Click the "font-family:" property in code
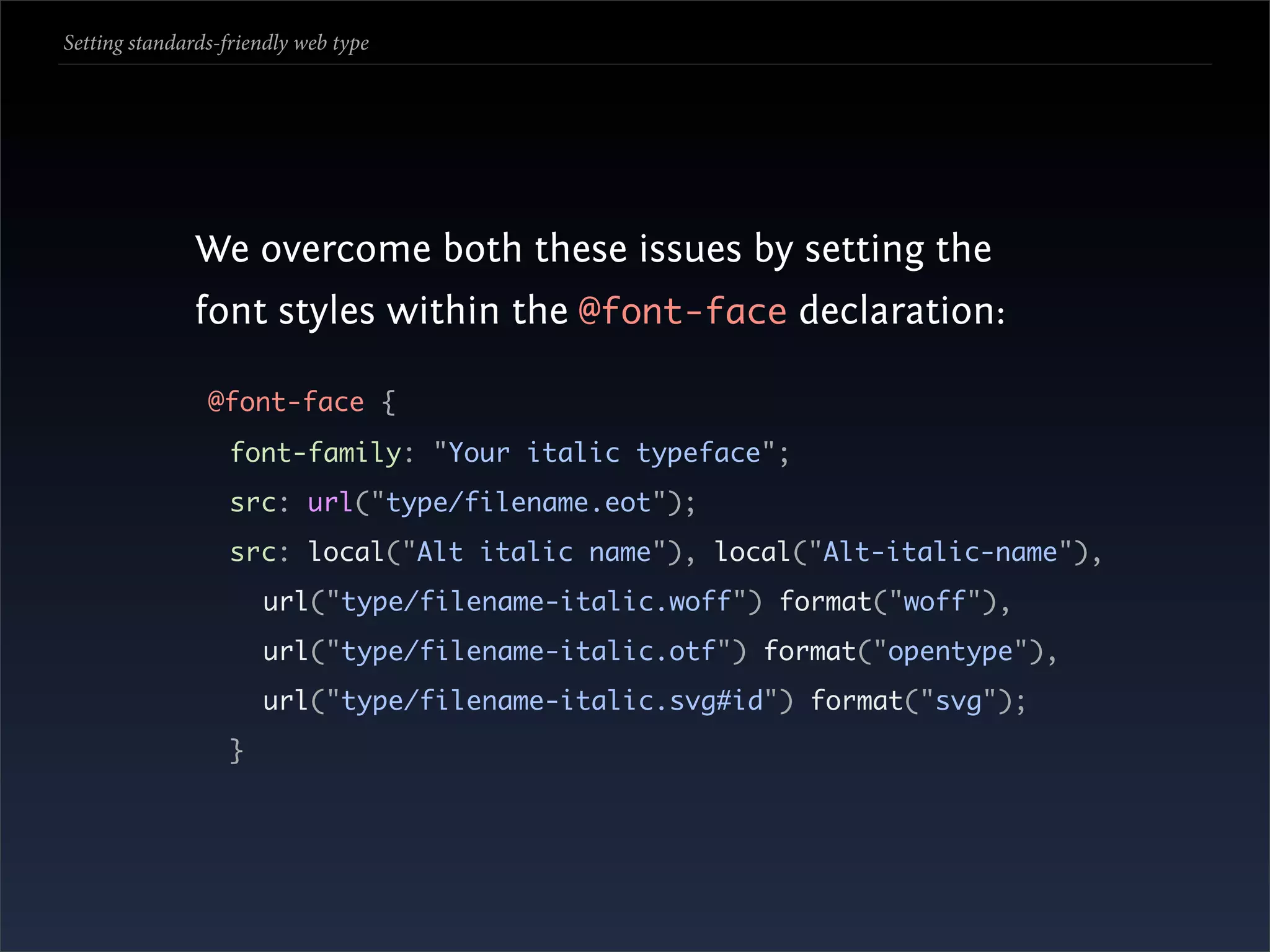The height and width of the screenshot is (952, 1270). 322,454
